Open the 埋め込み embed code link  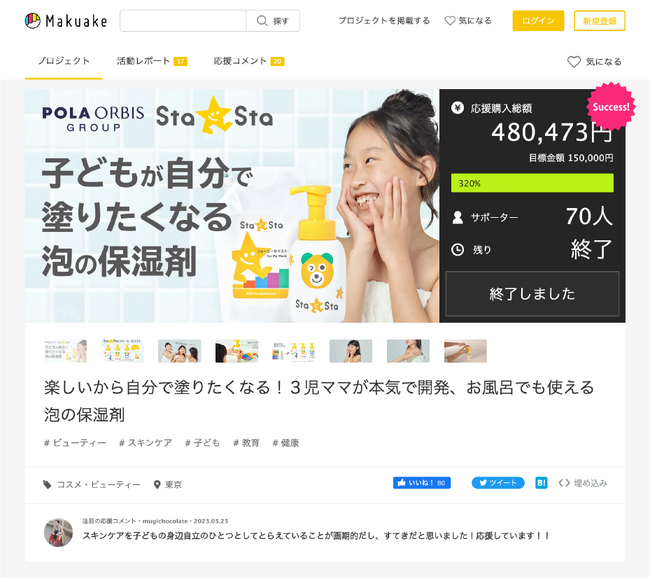click(583, 483)
